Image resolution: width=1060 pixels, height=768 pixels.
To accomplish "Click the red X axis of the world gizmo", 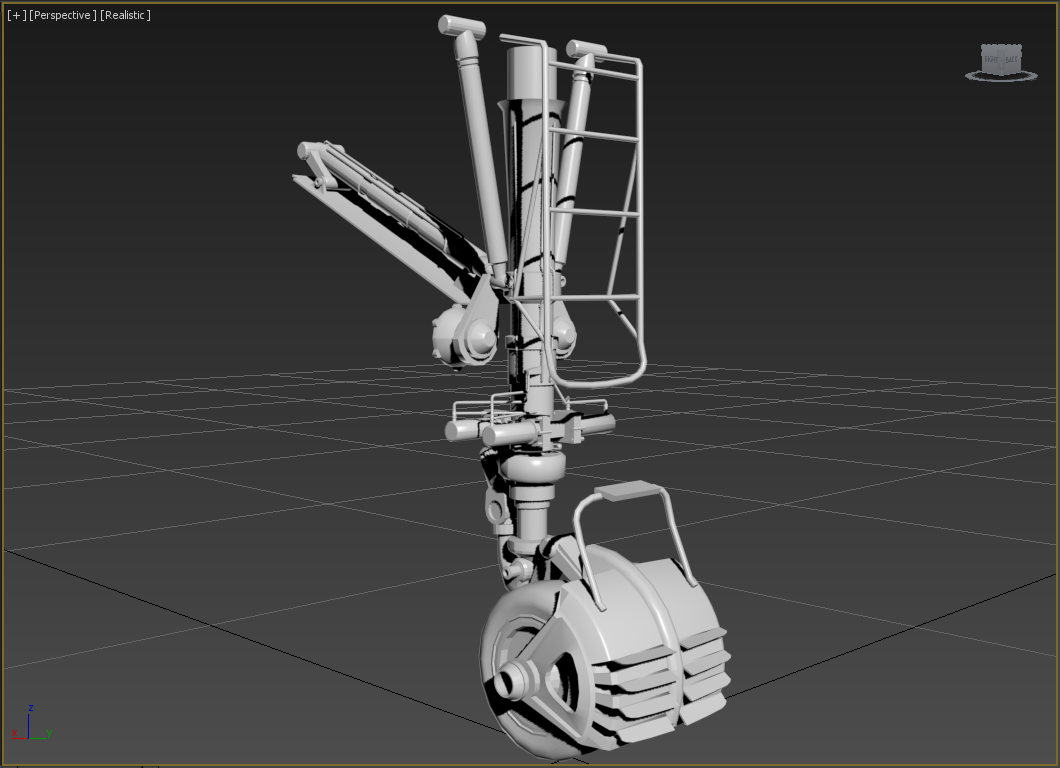I will (19, 738).
